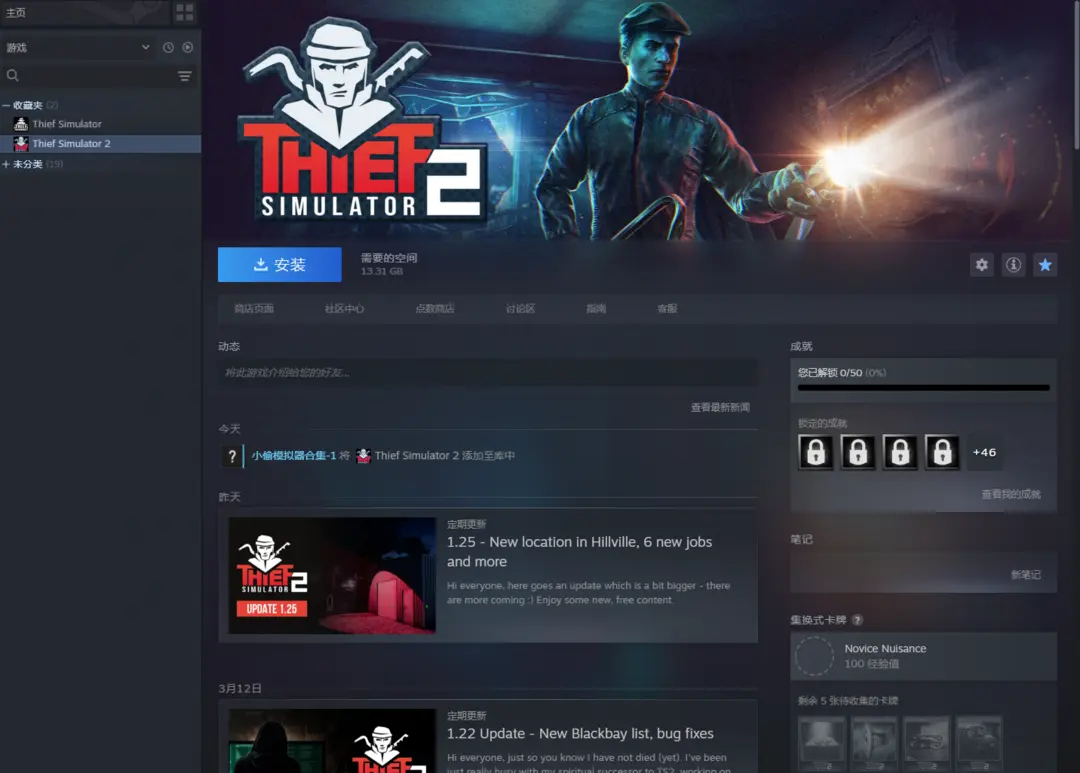This screenshot has height=773, width=1080.
Task: Select Thief Simulator in the library list
Action: point(67,124)
